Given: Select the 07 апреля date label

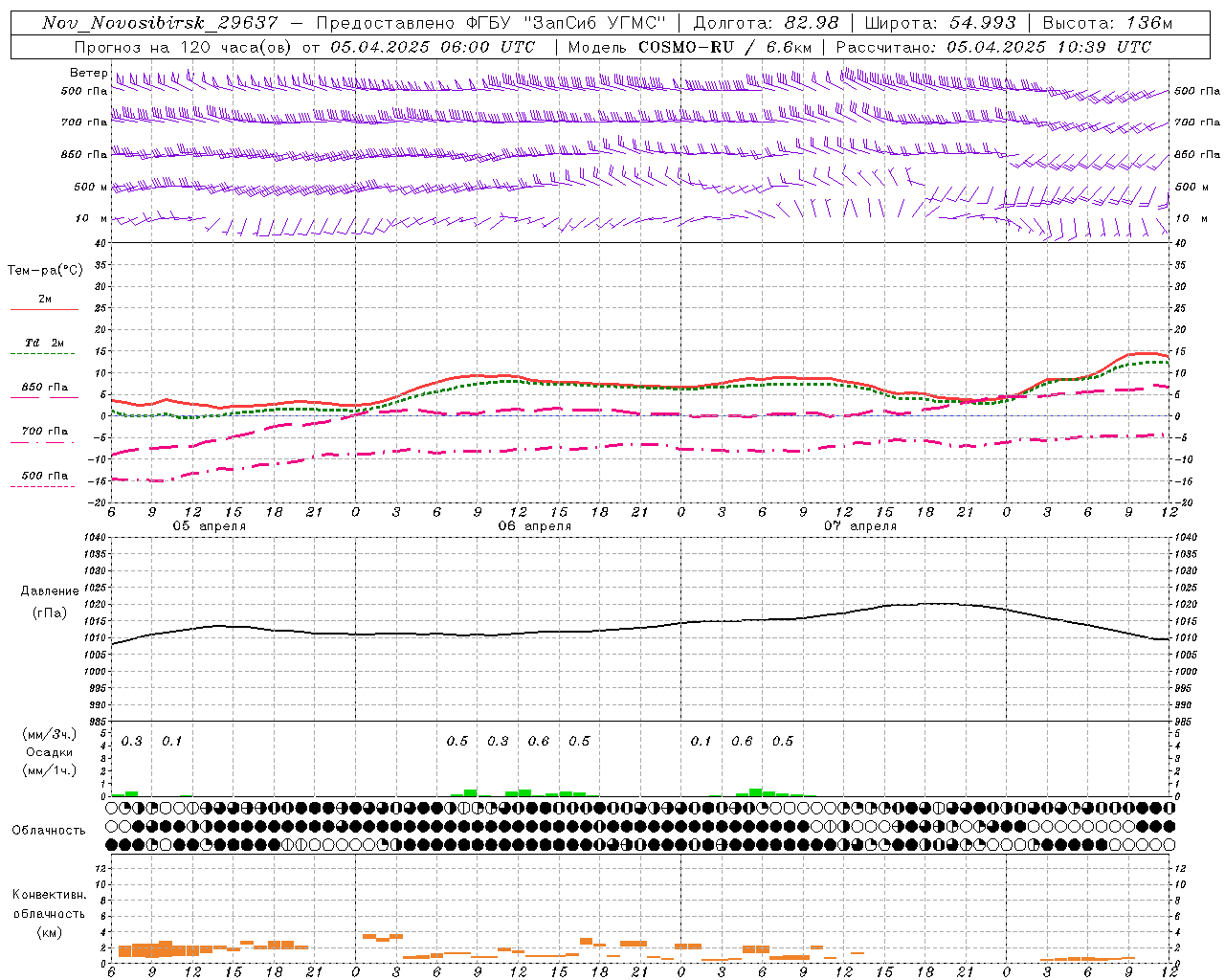Looking at the screenshot, I should pos(860,526).
